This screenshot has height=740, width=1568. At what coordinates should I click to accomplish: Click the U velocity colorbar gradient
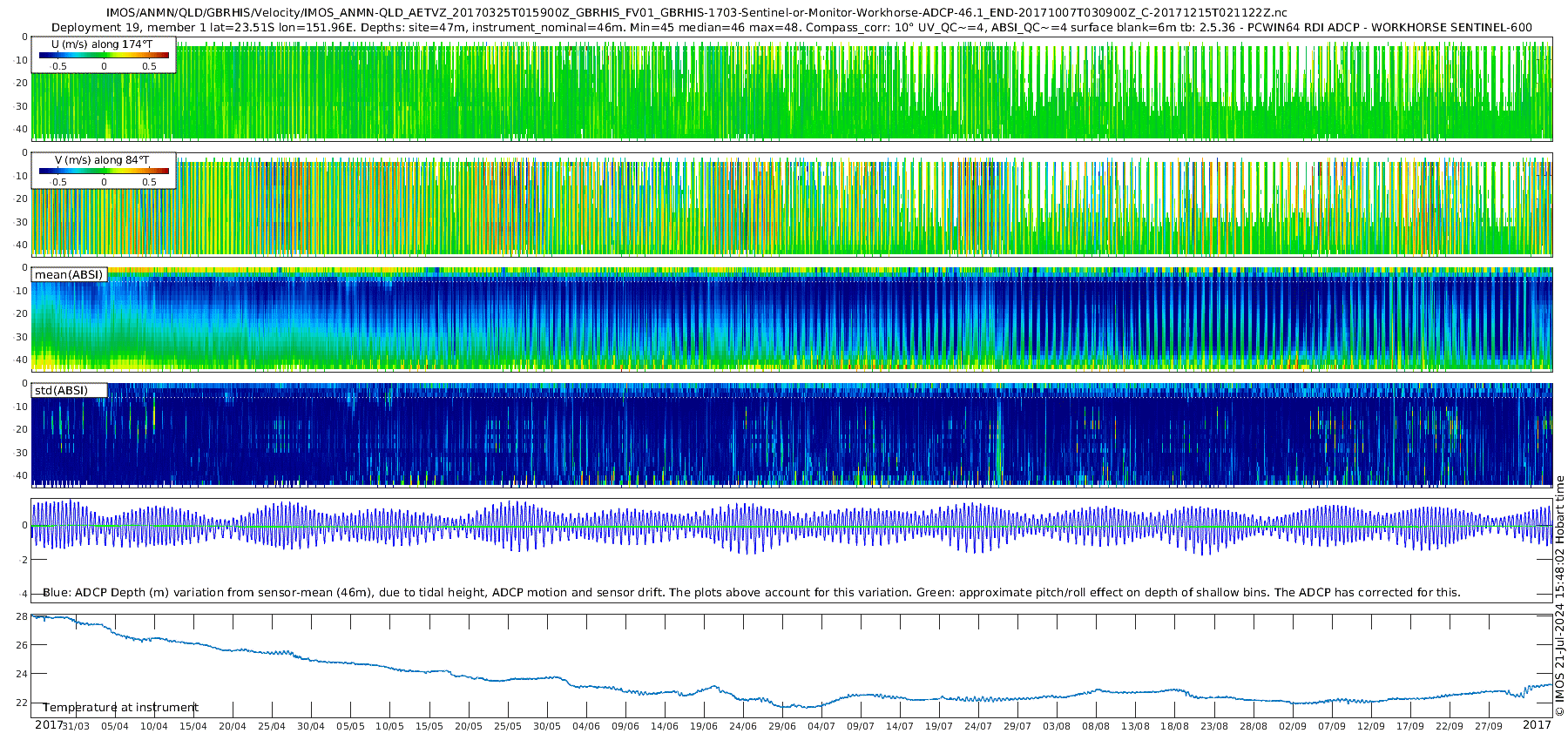coord(104,56)
